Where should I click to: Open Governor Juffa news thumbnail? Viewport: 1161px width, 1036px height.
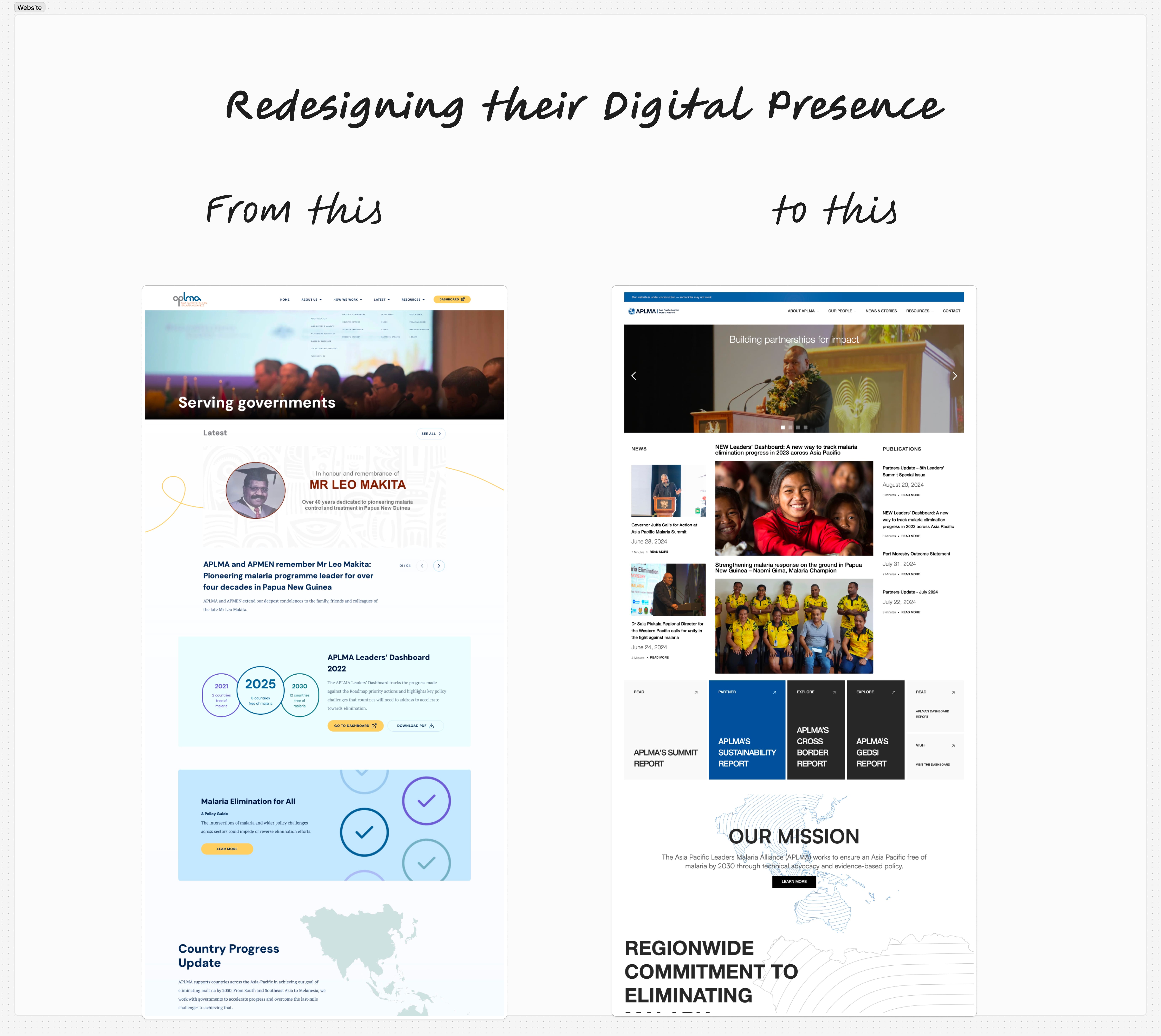(668, 491)
